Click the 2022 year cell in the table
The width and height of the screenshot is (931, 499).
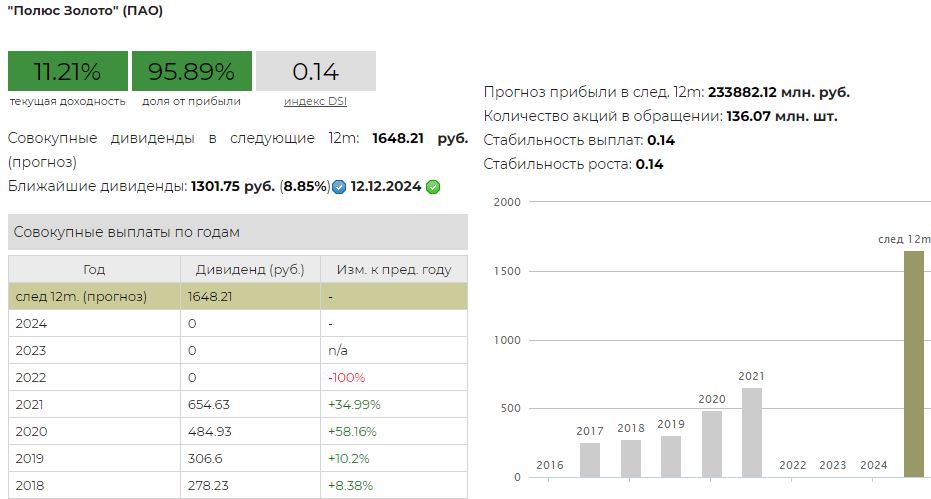[x=94, y=378]
